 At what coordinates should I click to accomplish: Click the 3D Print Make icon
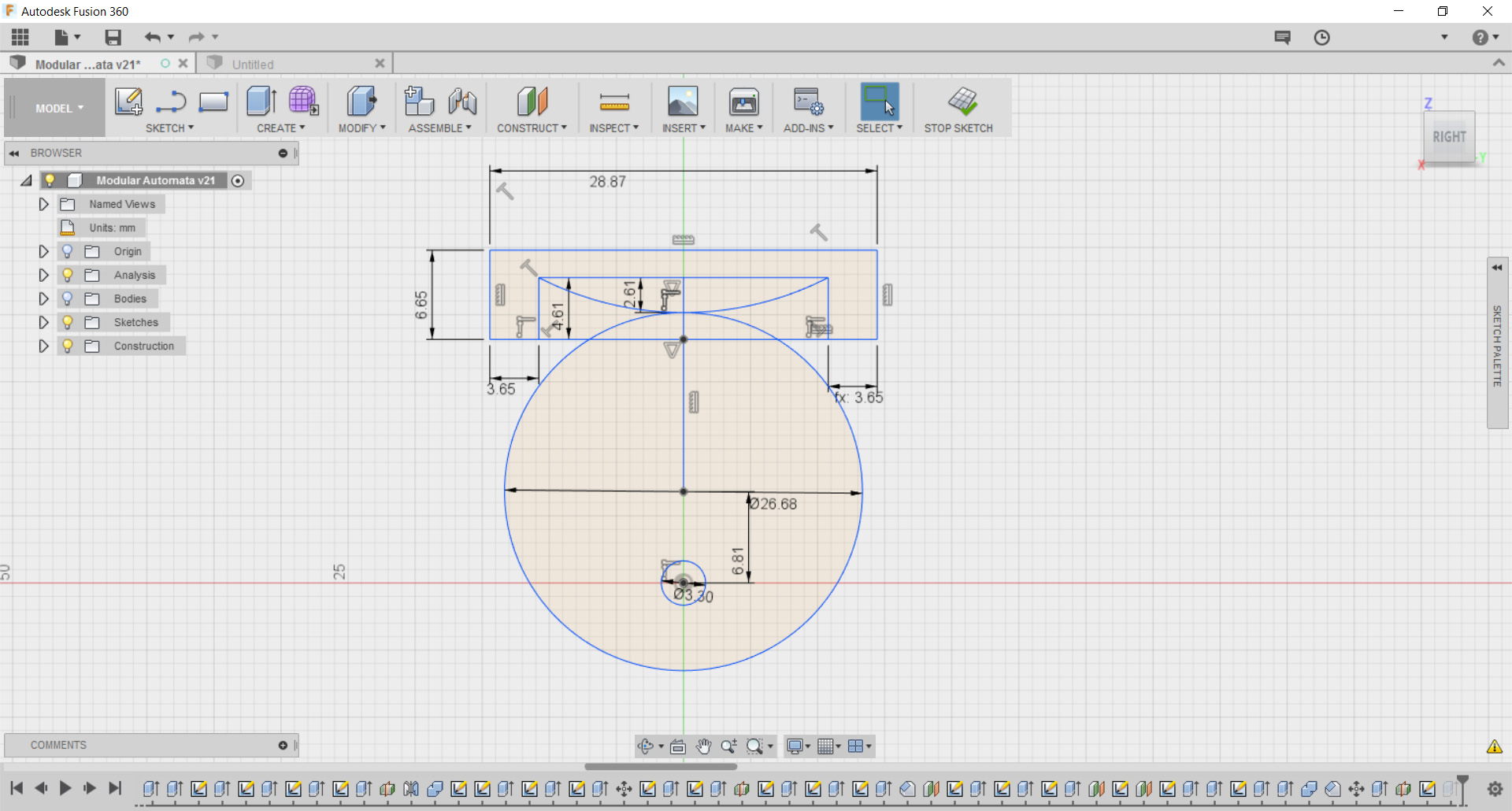(x=743, y=102)
